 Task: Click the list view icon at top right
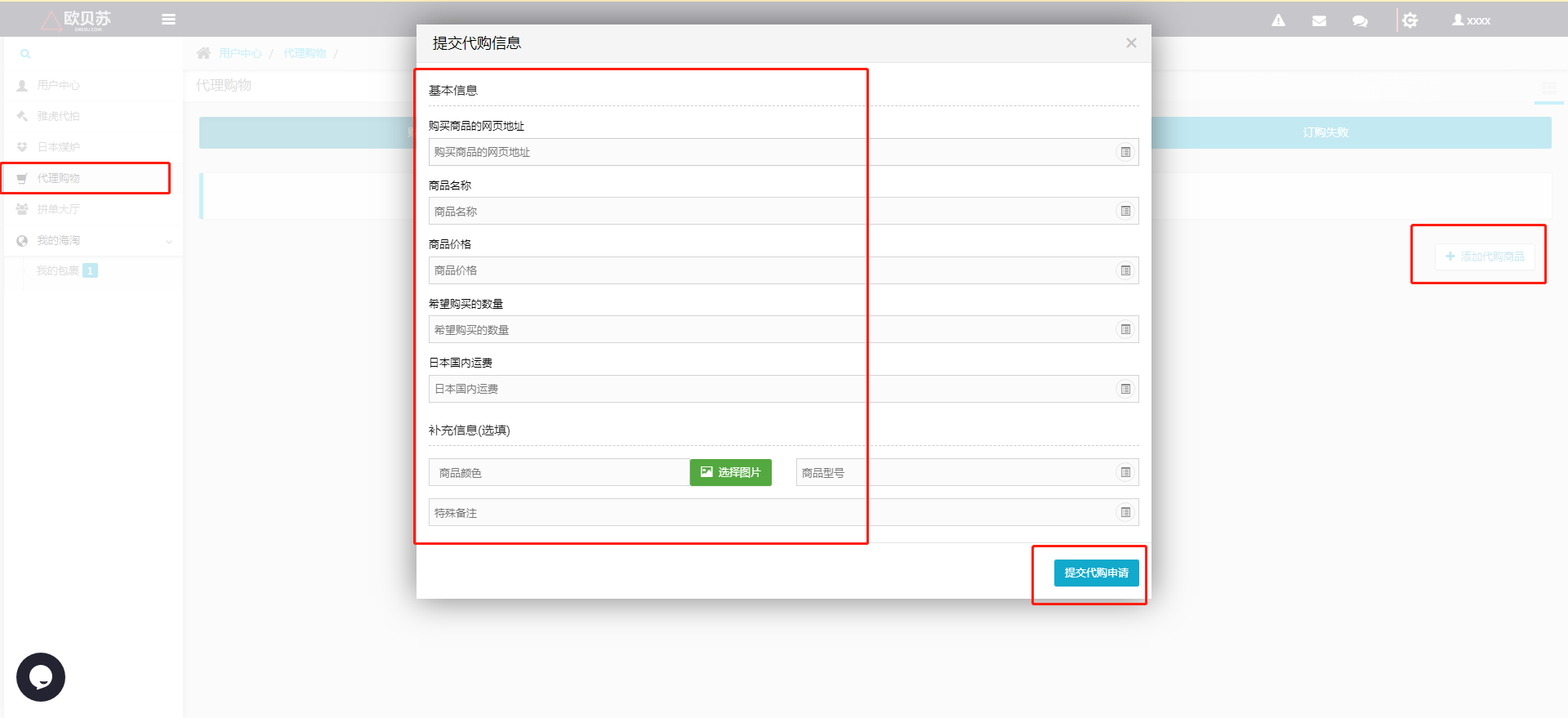click(x=1549, y=87)
